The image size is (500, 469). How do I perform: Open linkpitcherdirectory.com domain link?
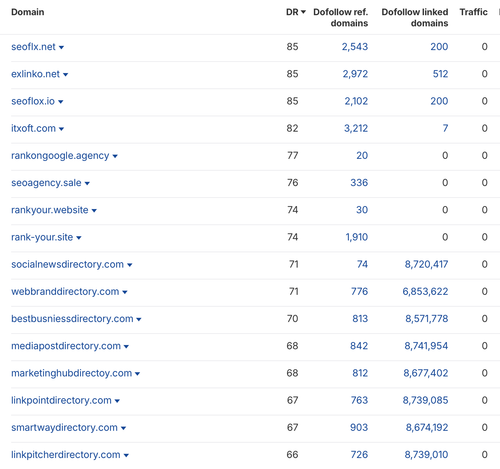[x=66, y=455]
